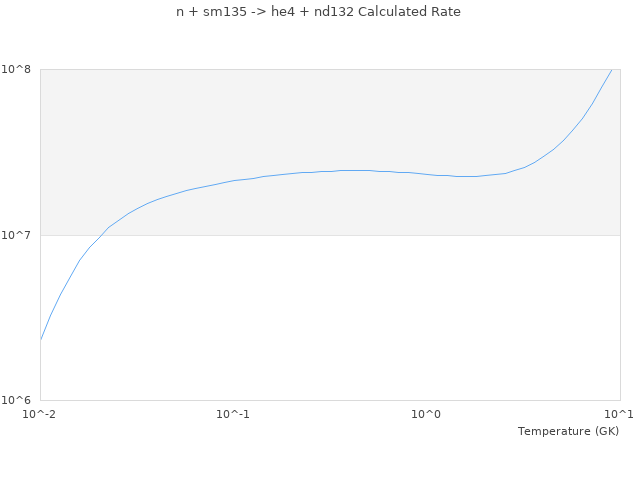
Task: Click the blue curve above the 10^0 tick
Action: (427, 174)
